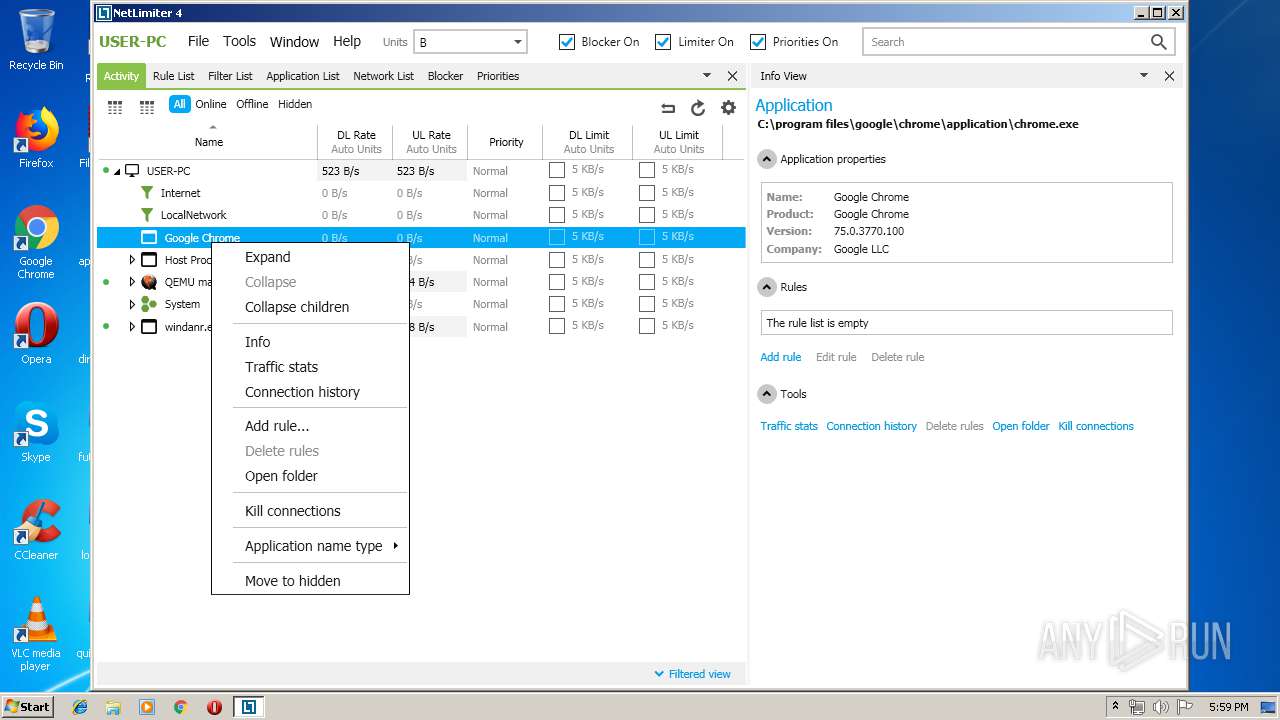
Task: Open VLC media player desktop shortcut
Action: (36, 634)
